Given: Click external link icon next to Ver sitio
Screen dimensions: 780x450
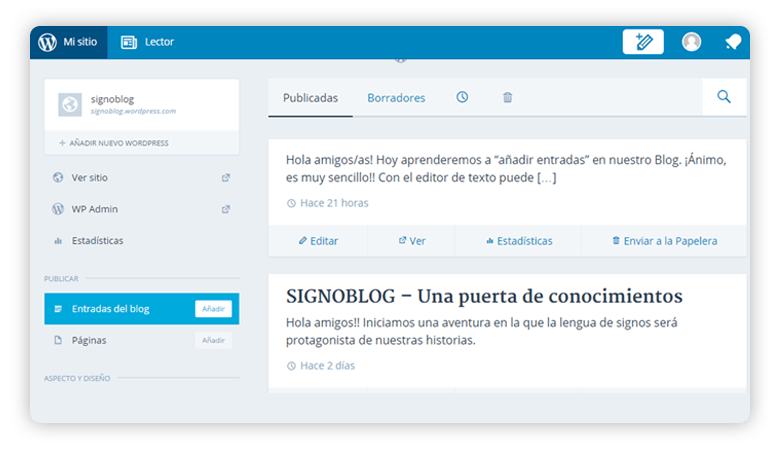Looking at the screenshot, I should coord(226,178).
